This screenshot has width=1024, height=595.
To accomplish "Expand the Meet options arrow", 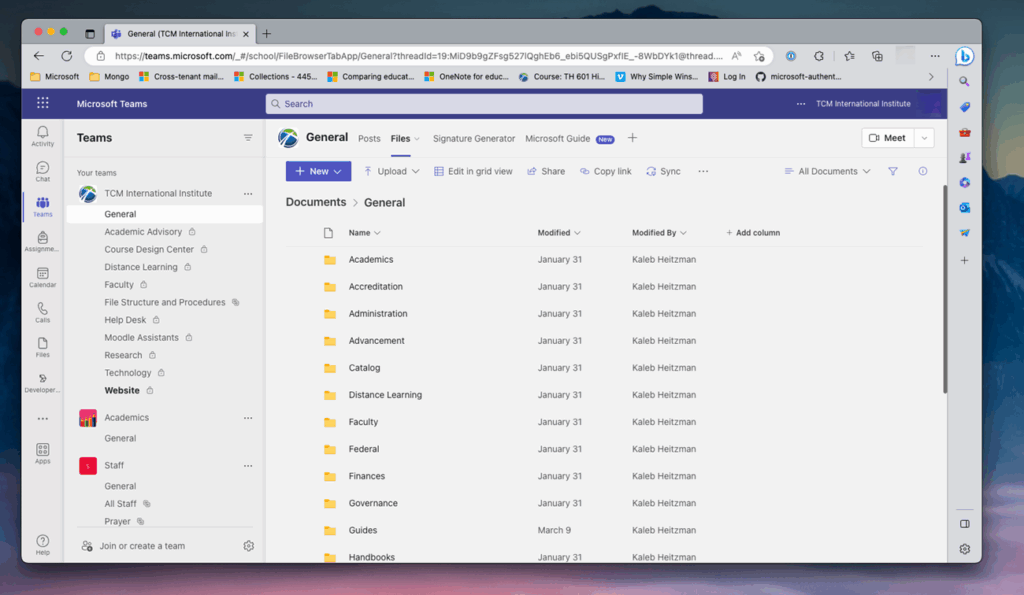I will 925,138.
